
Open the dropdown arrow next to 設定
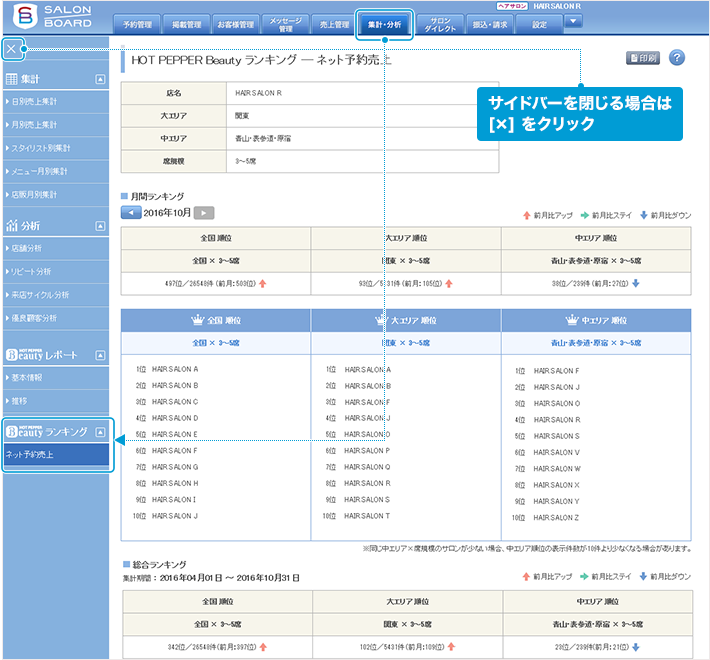pyautogui.click(x=573, y=21)
